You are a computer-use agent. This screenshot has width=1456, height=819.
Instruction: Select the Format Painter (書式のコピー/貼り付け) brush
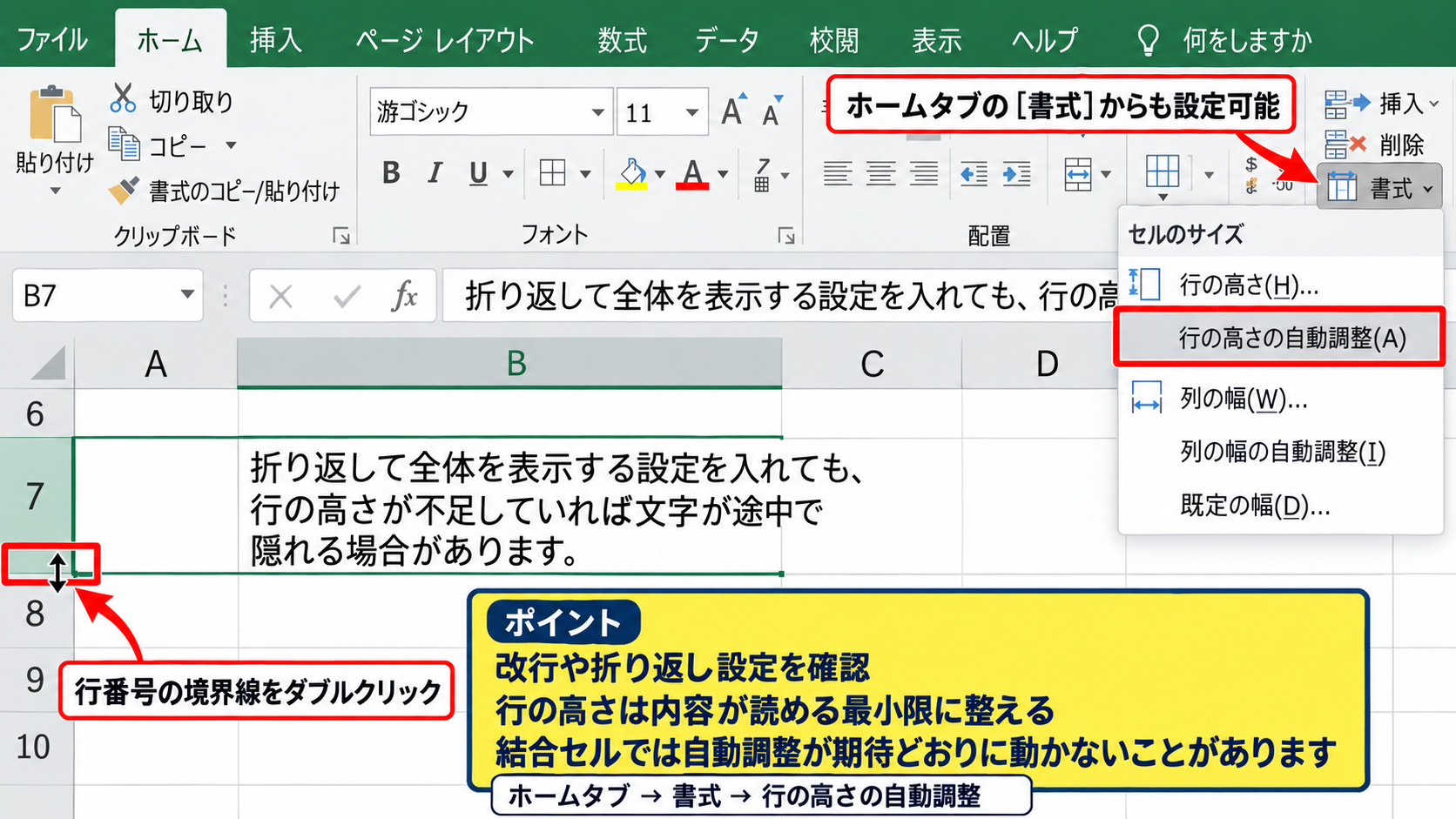click(x=124, y=191)
